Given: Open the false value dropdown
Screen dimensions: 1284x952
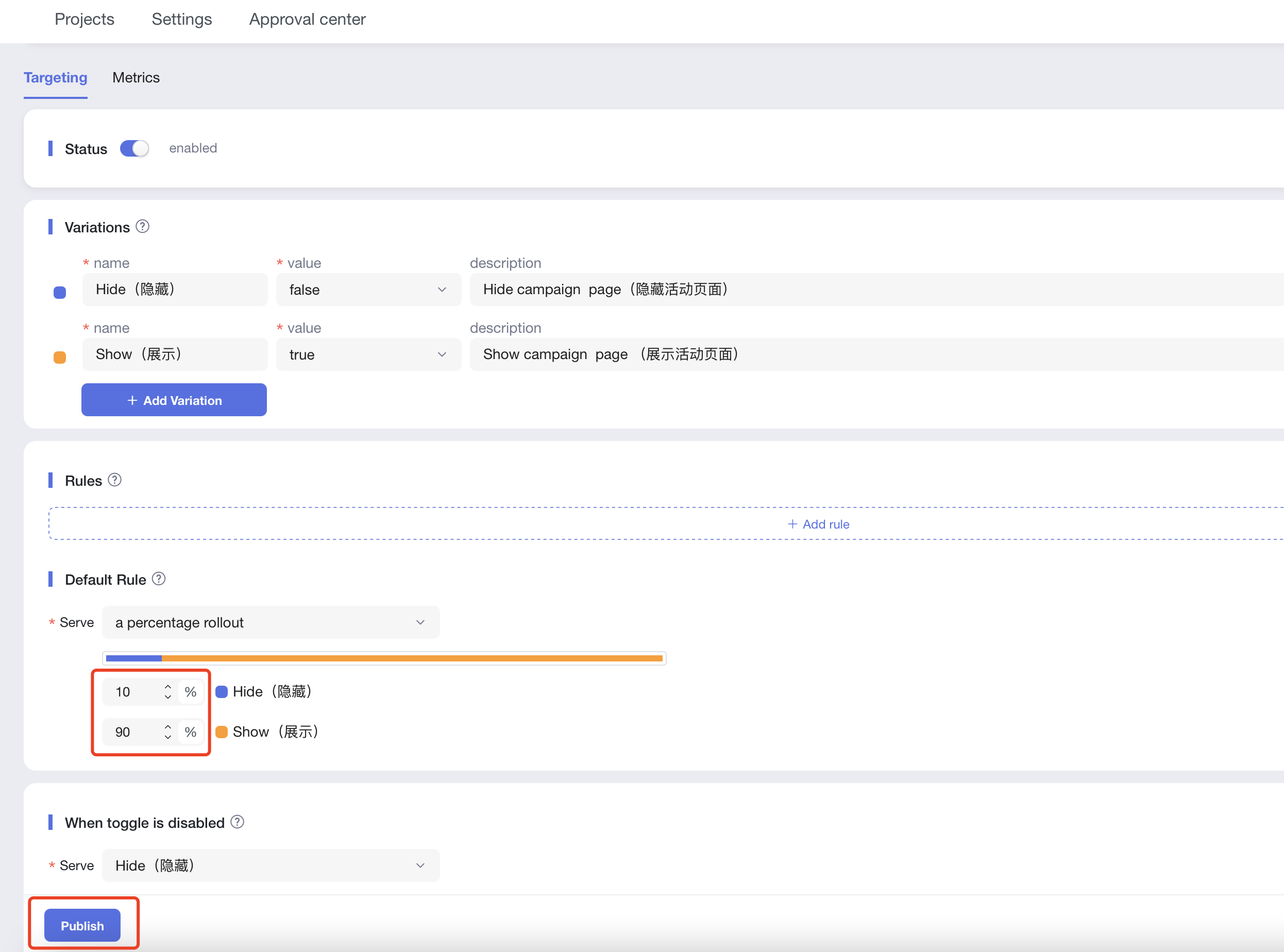Looking at the screenshot, I should (x=368, y=290).
